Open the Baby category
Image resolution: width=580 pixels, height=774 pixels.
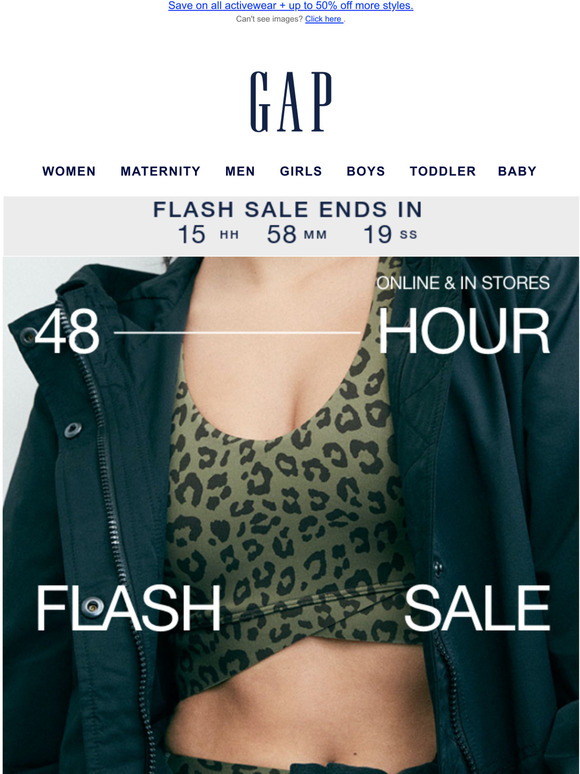coord(517,171)
